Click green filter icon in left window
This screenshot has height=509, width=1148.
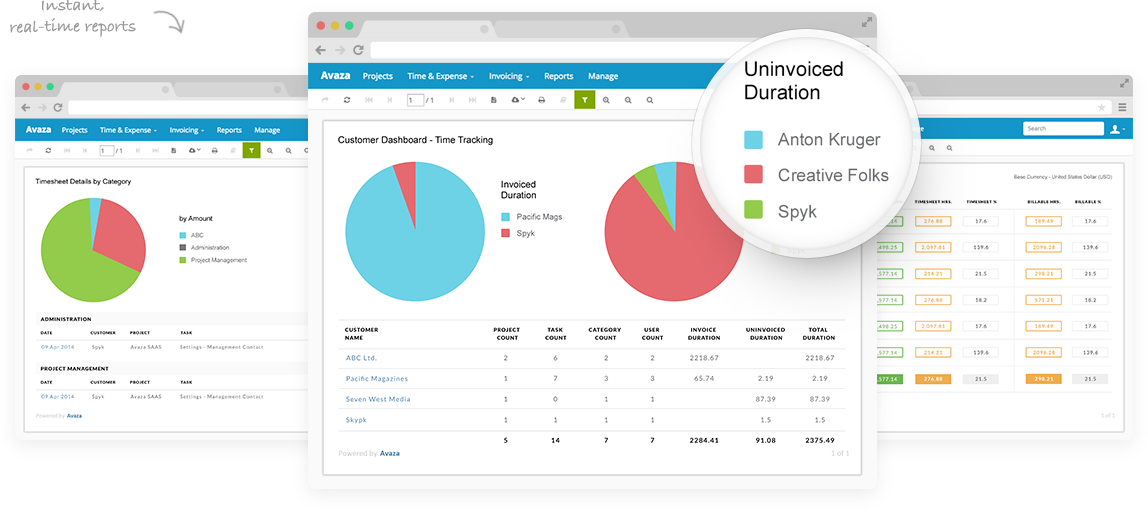[251, 150]
